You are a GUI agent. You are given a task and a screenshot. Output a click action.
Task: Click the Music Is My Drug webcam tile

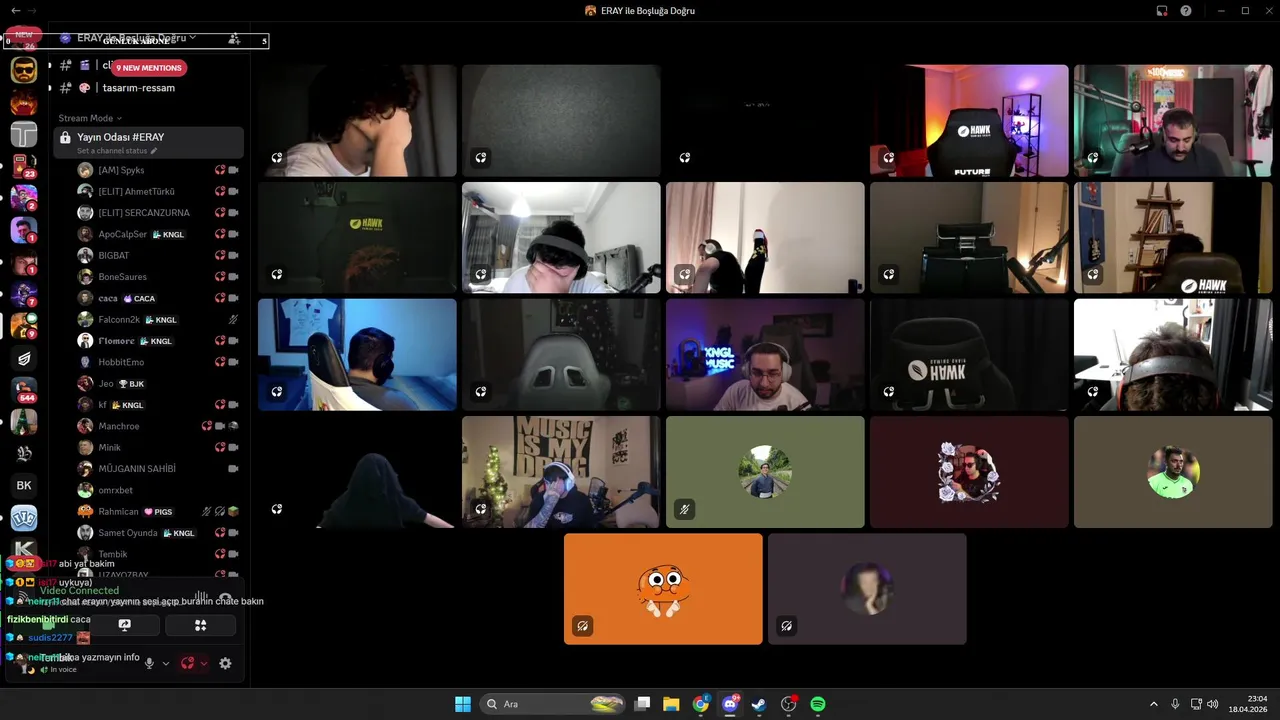pyautogui.click(x=561, y=472)
